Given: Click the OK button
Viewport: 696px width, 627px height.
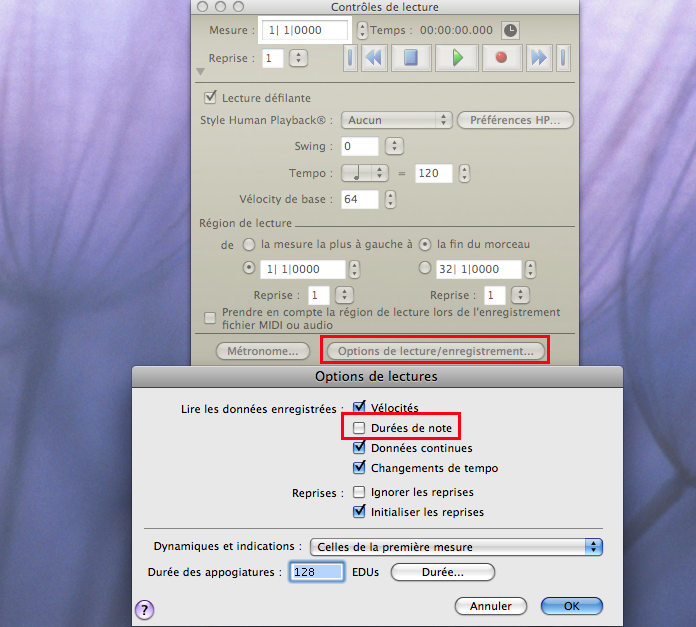Looking at the screenshot, I should (571, 606).
